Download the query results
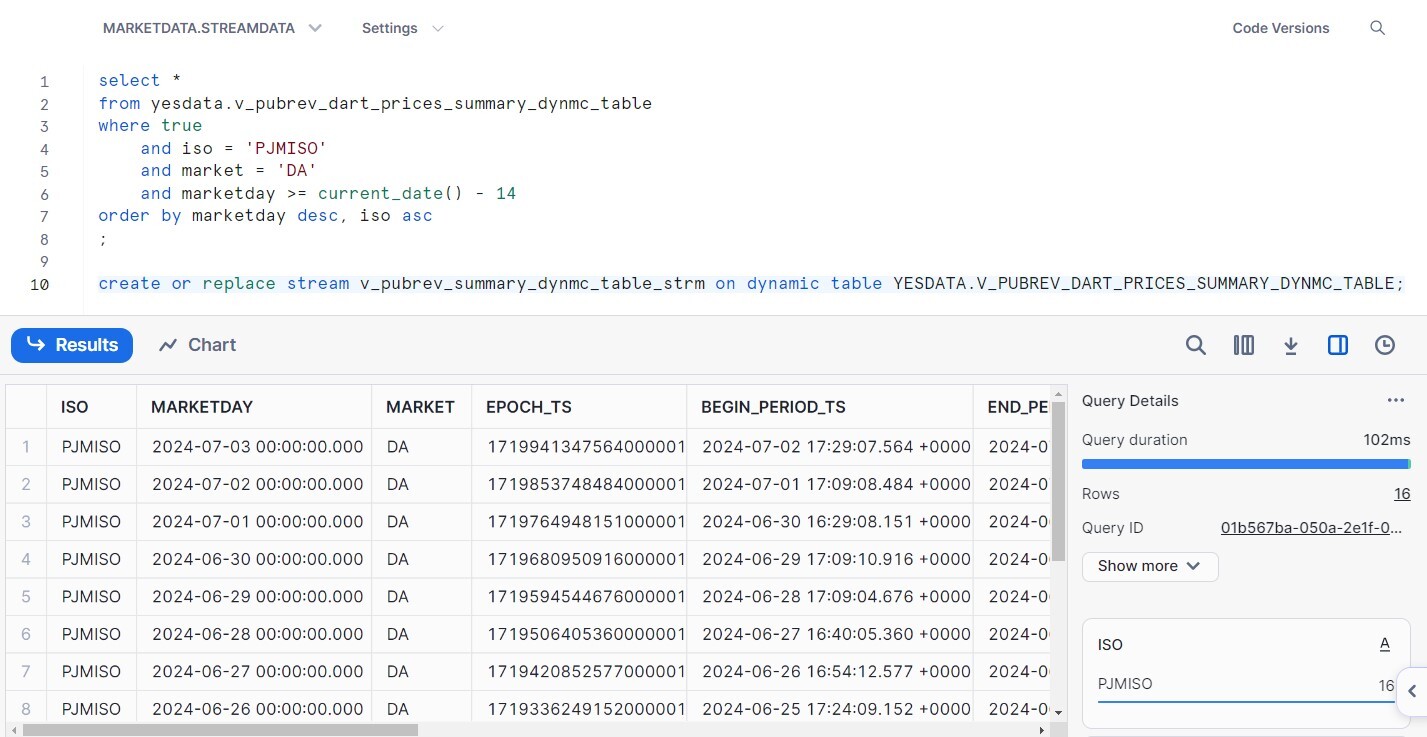 pos(1291,345)
